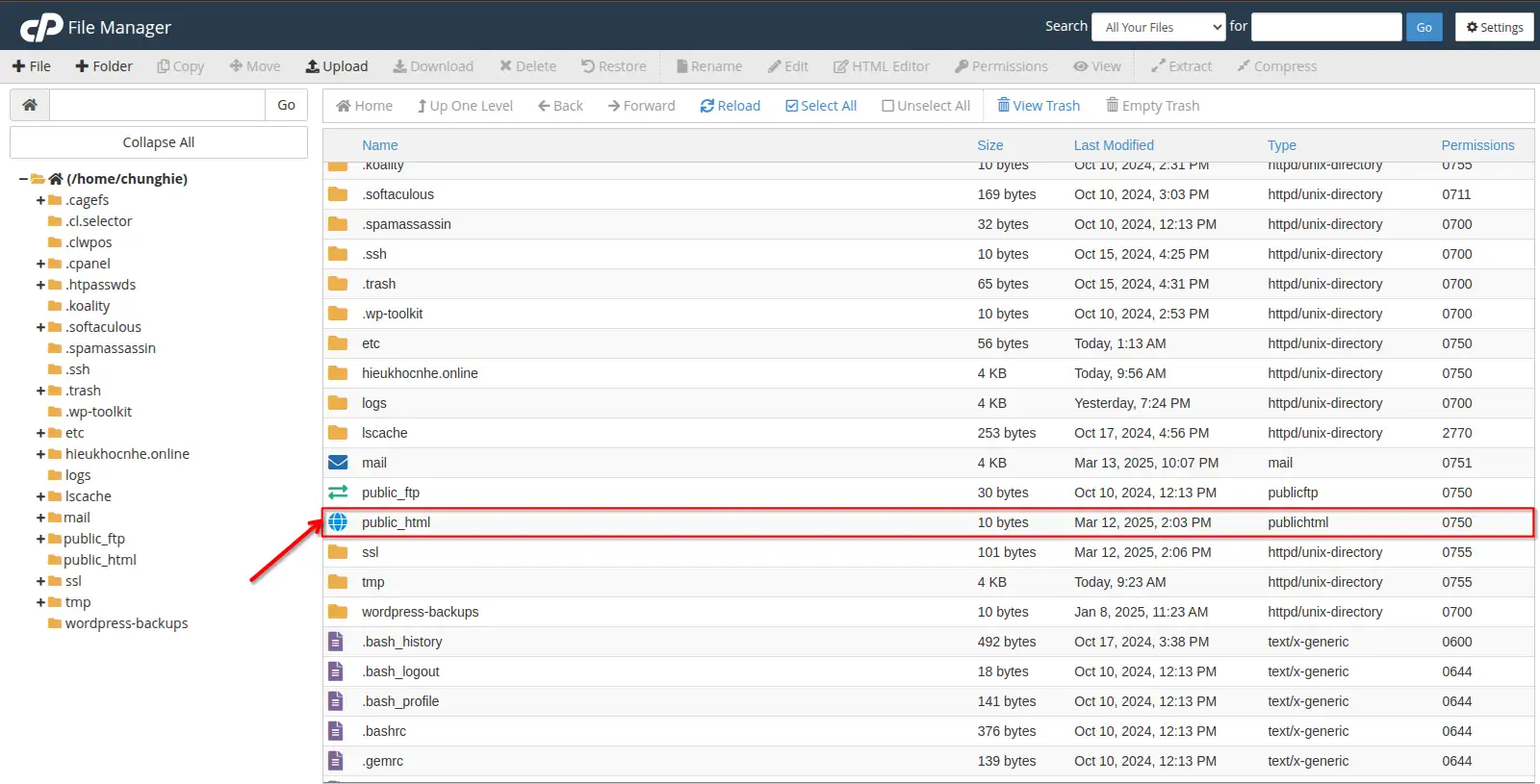
Task: Click the search Go button
Action: (1424, 27)
